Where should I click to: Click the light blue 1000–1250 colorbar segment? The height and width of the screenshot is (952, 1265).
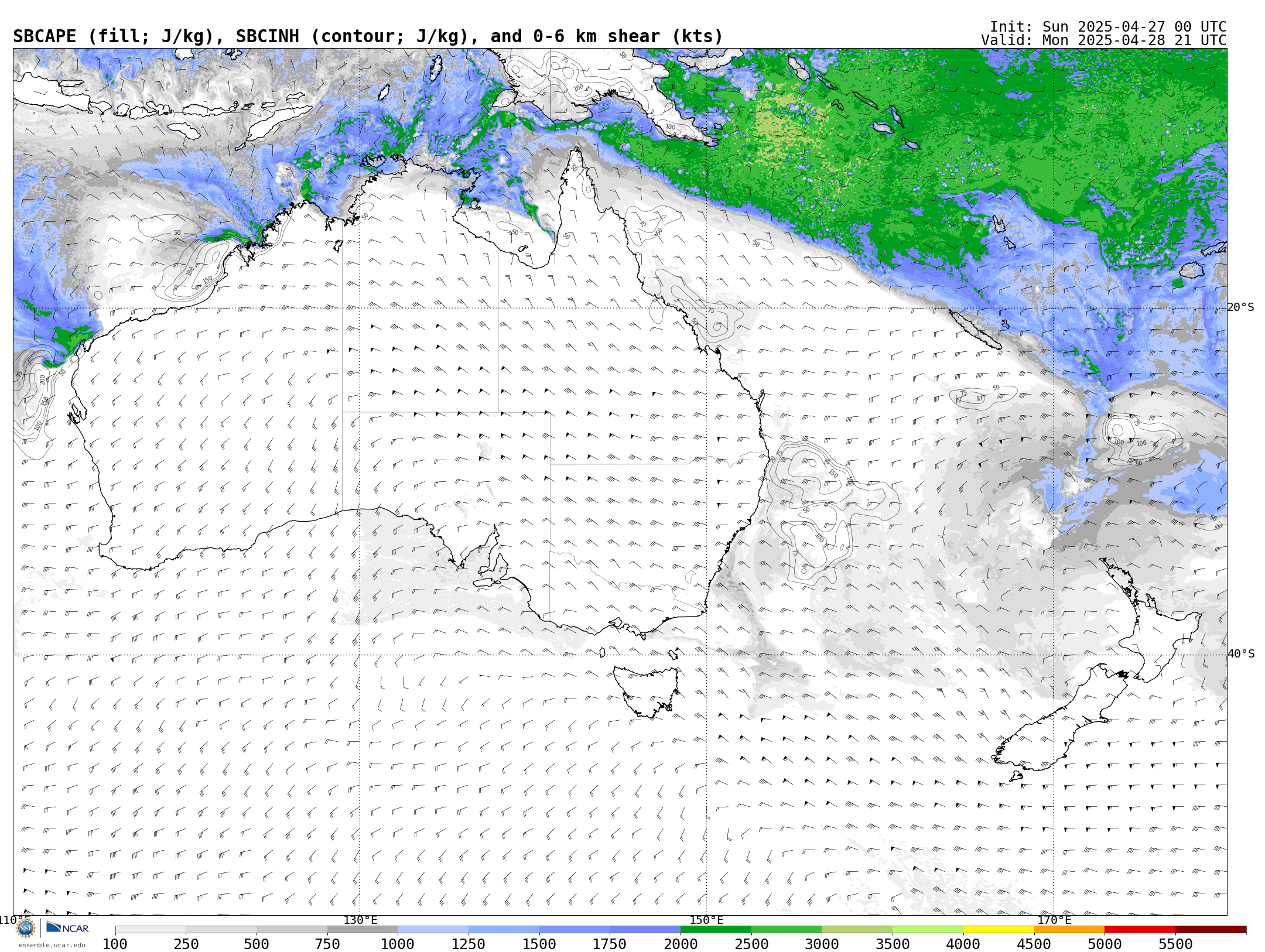coord(433,930)
